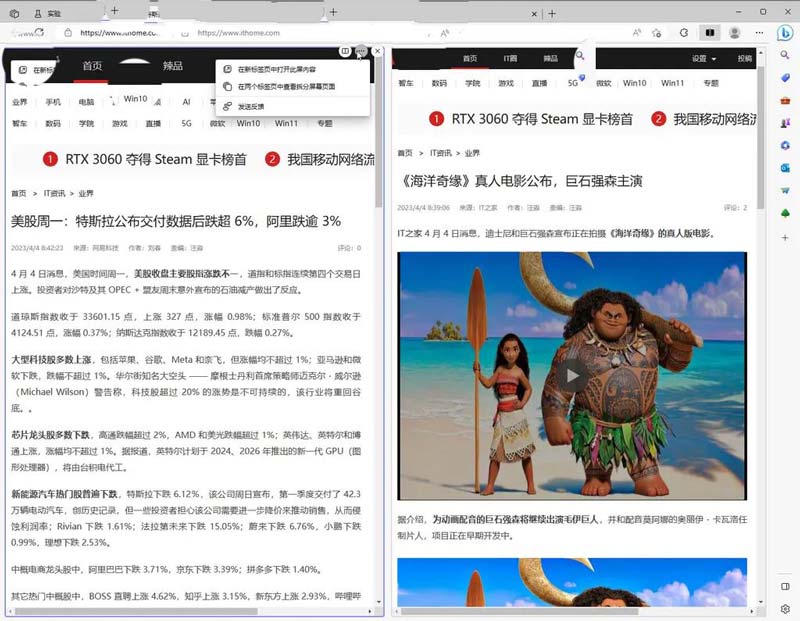
Task: Close the left split pane
Action: 377,51
